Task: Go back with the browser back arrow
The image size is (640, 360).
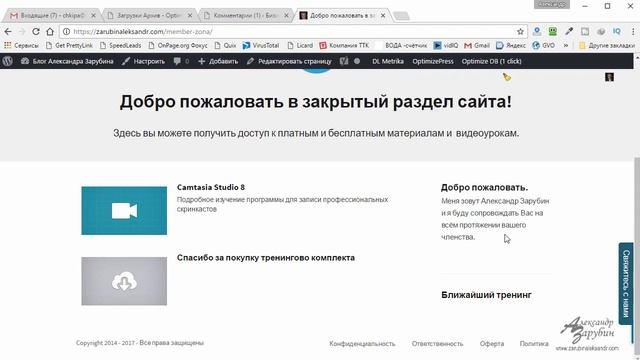Action: 8,31
